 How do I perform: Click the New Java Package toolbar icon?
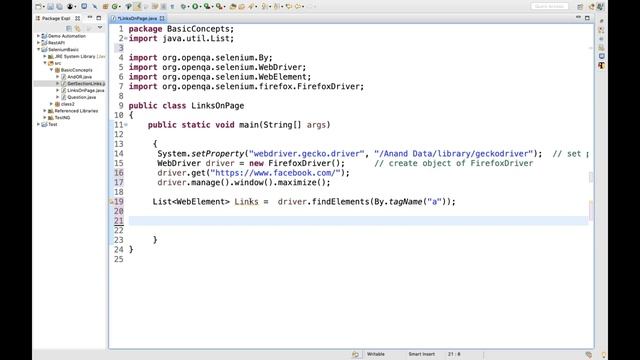105,6
